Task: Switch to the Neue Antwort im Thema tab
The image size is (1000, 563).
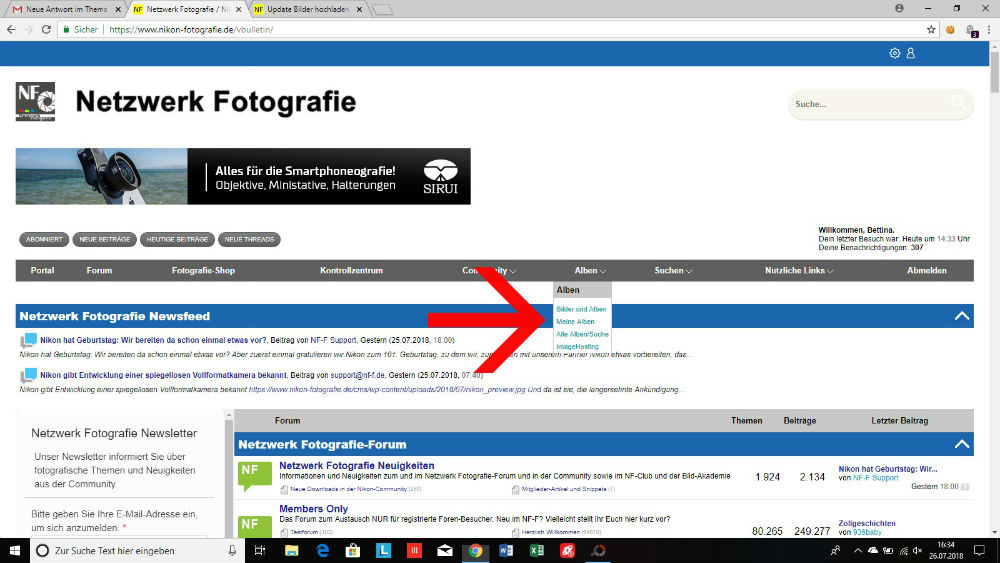Action: coord(66,10)
